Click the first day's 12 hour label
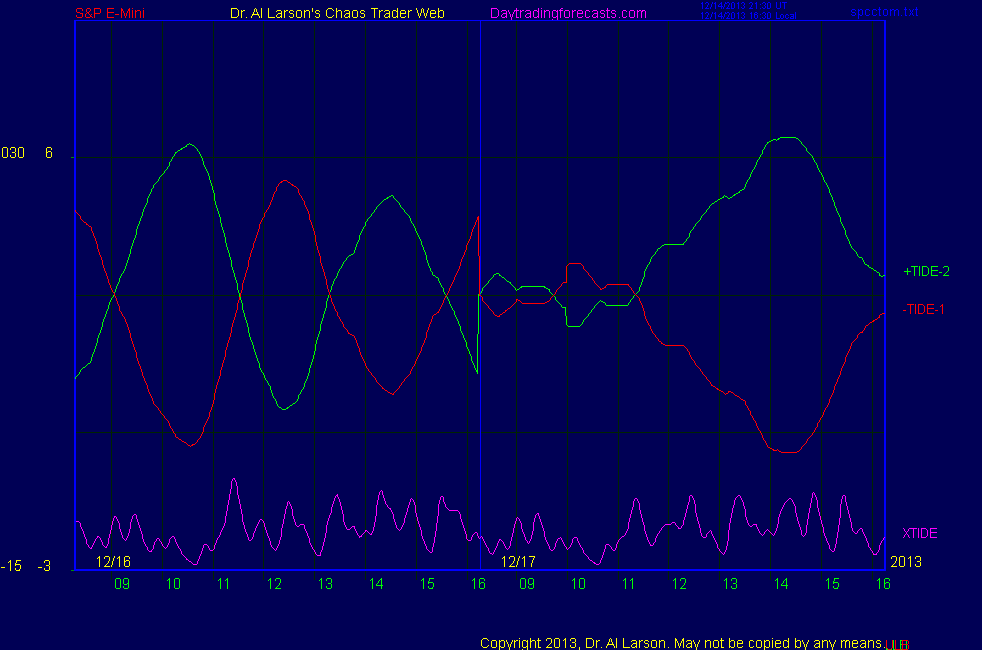The width and height of the screenshot is (982, 650). point(274,583)
